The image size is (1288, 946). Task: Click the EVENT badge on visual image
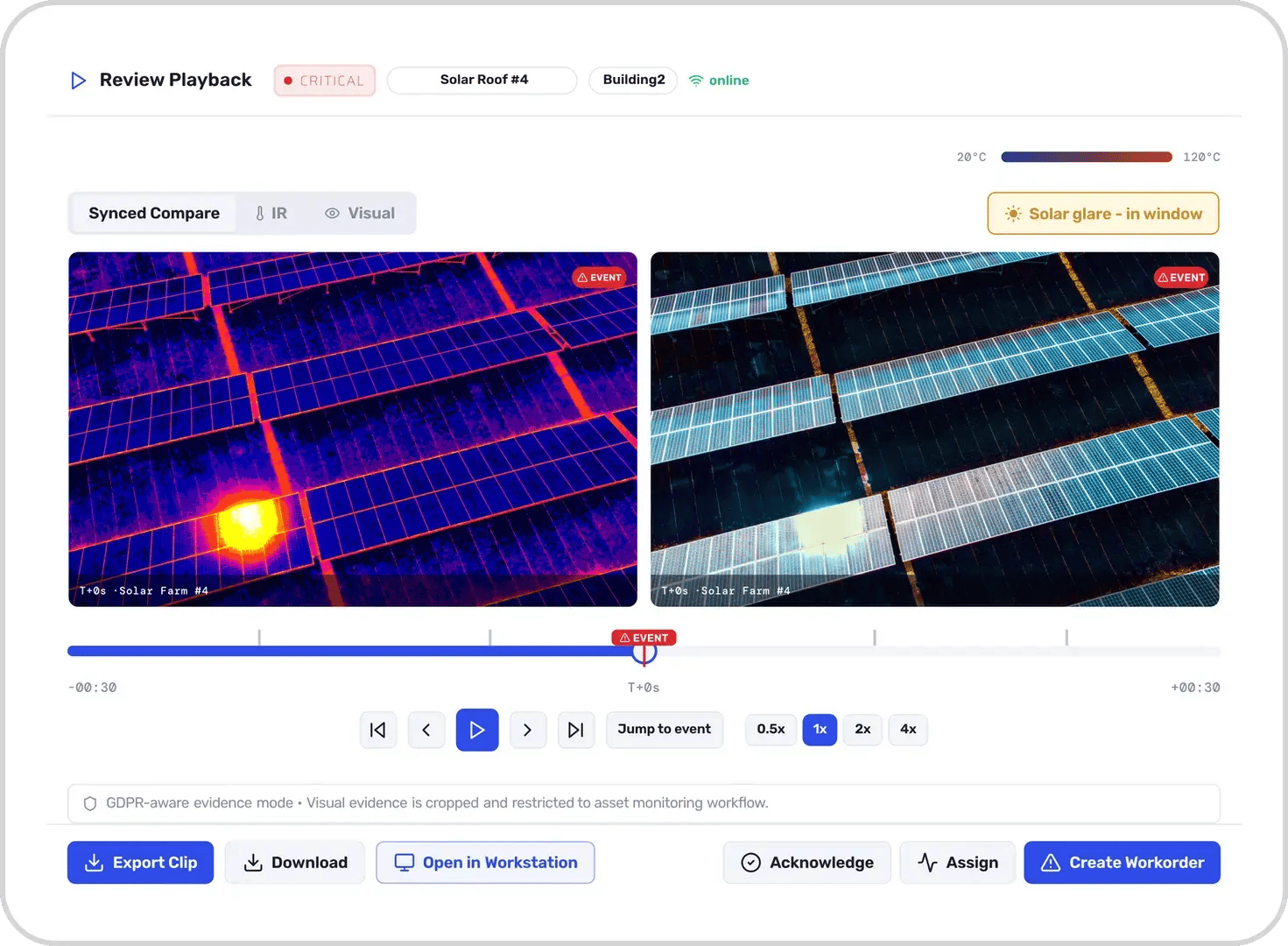pyautogui.click(x=1182, y=278)
